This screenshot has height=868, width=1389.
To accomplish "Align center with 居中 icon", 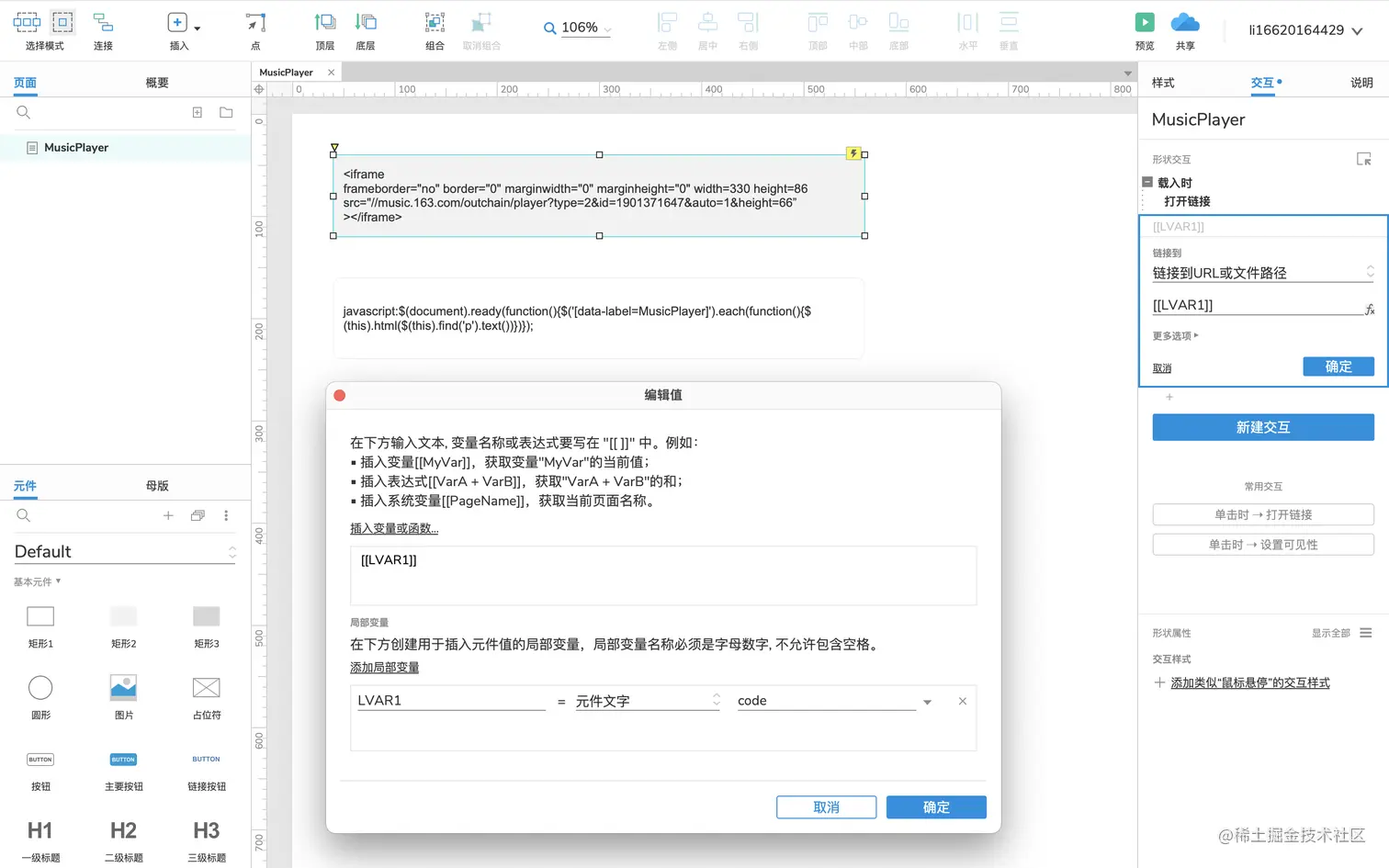I will 707,23.
